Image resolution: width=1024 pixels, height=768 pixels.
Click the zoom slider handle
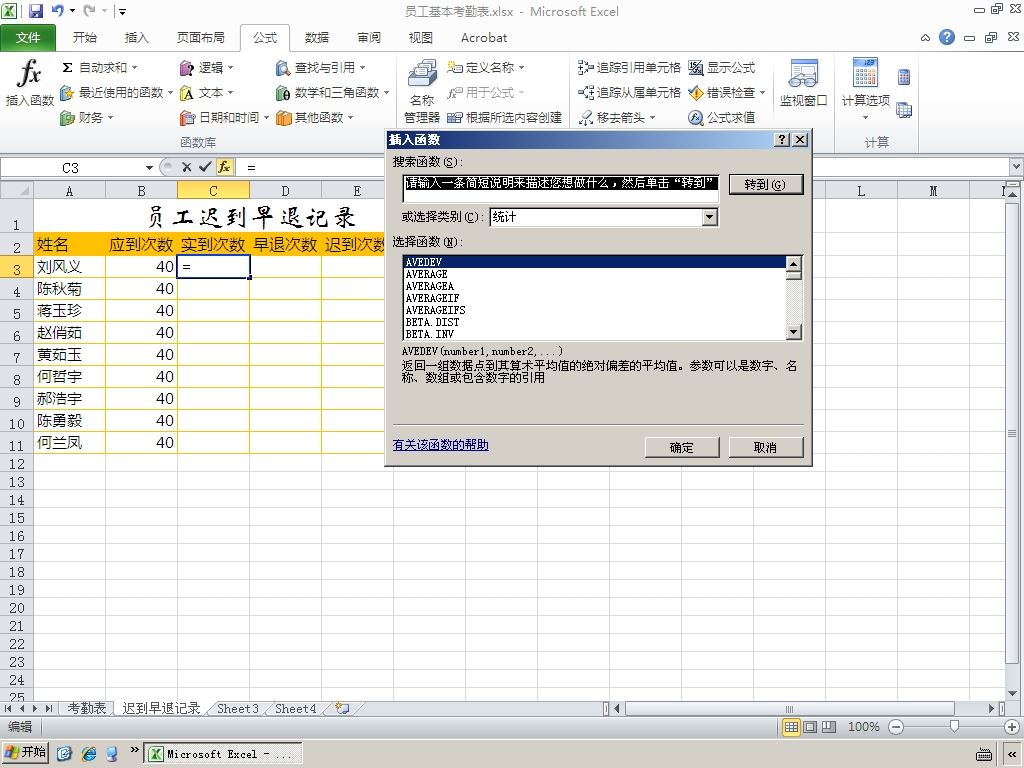pyautogui.click(x=954, y=726)
